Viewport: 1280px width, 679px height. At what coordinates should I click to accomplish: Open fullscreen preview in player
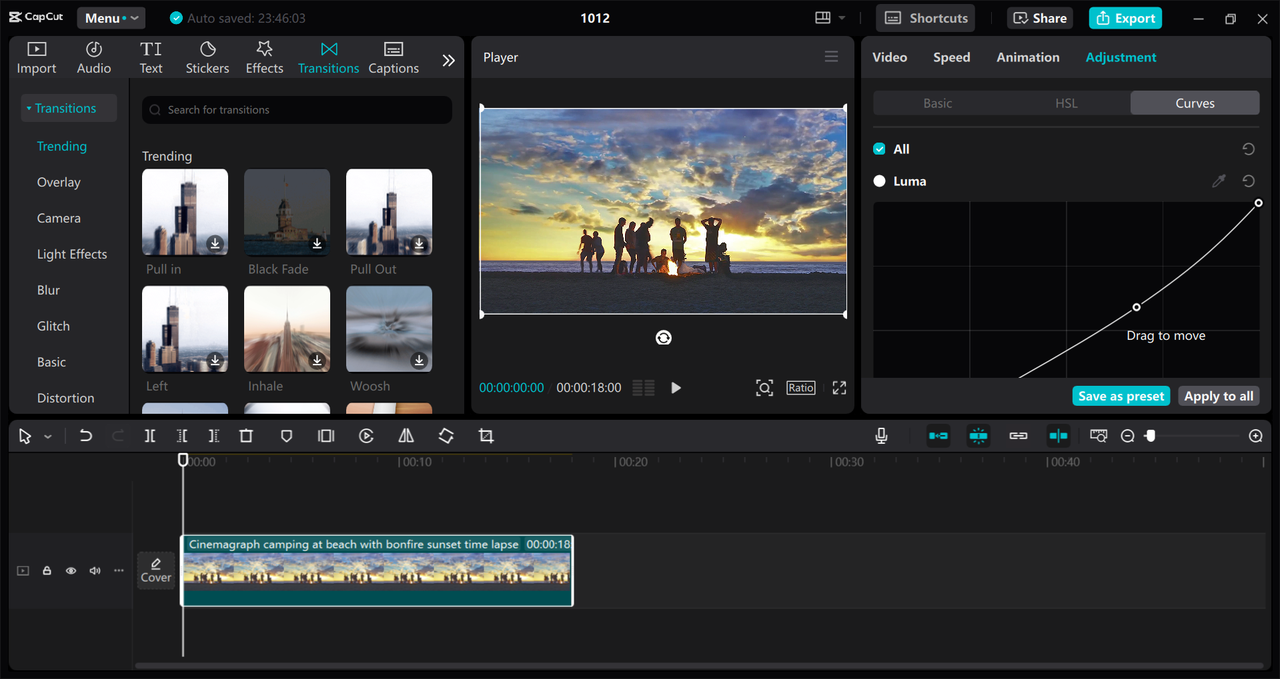tap(839, 388)
